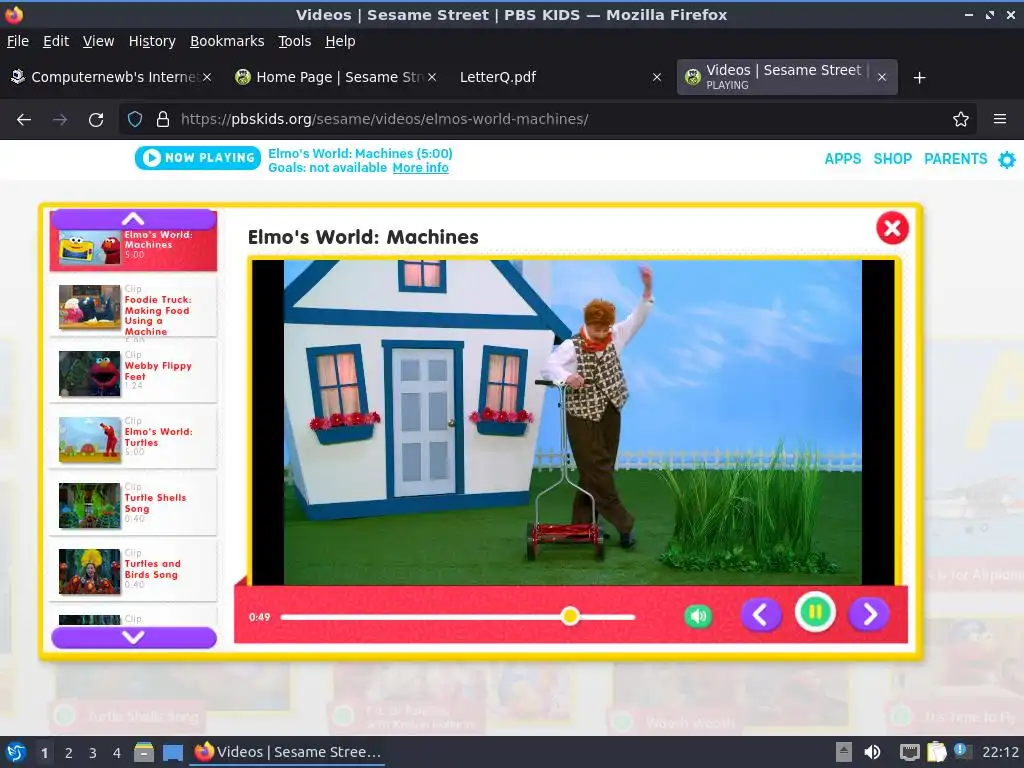1024x768 pixels.
Task: Open the Edit menu
Action: tap(56, 41)
